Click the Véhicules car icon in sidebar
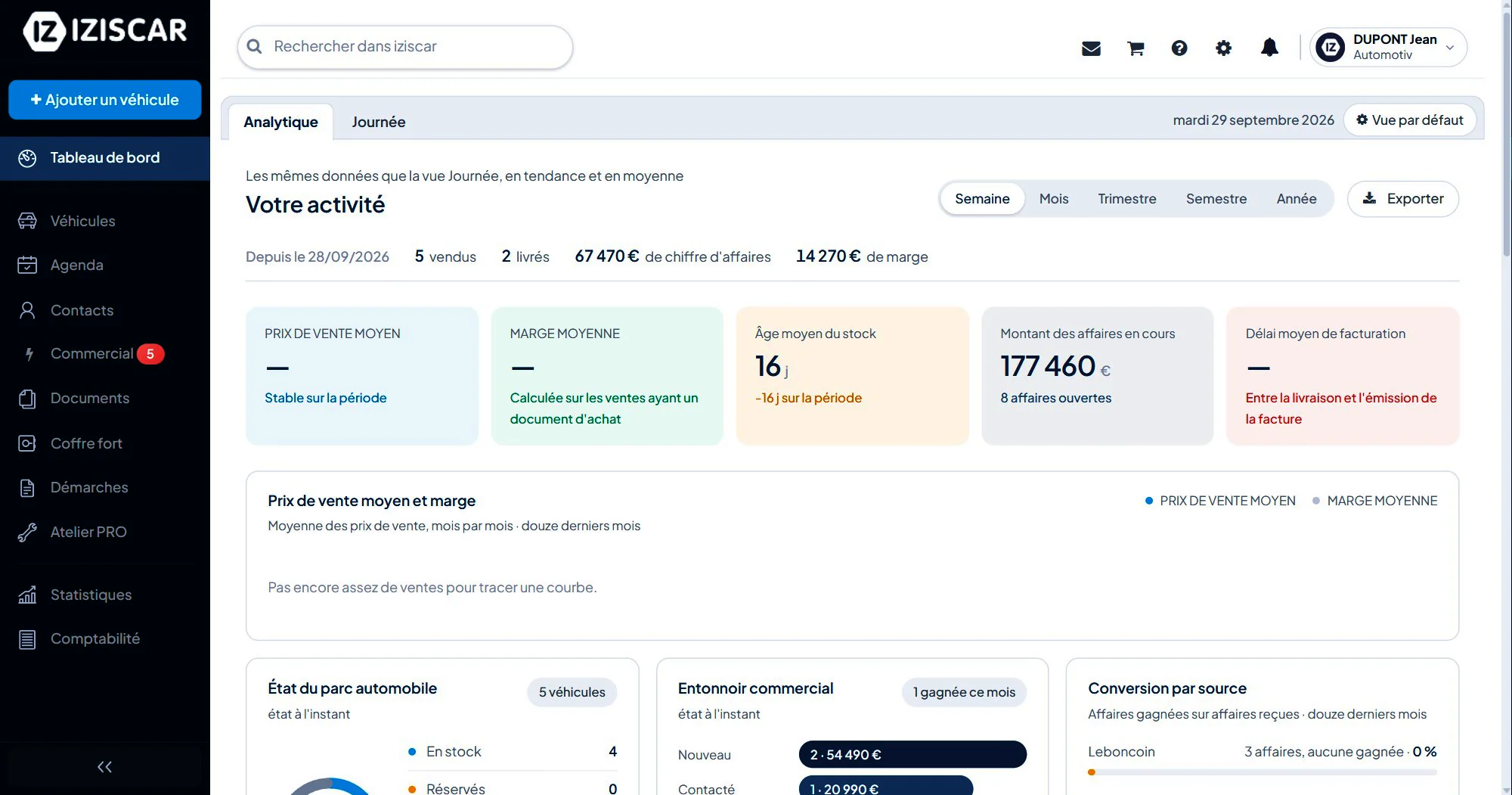The image size is (1512, 795). coord(27,221)
